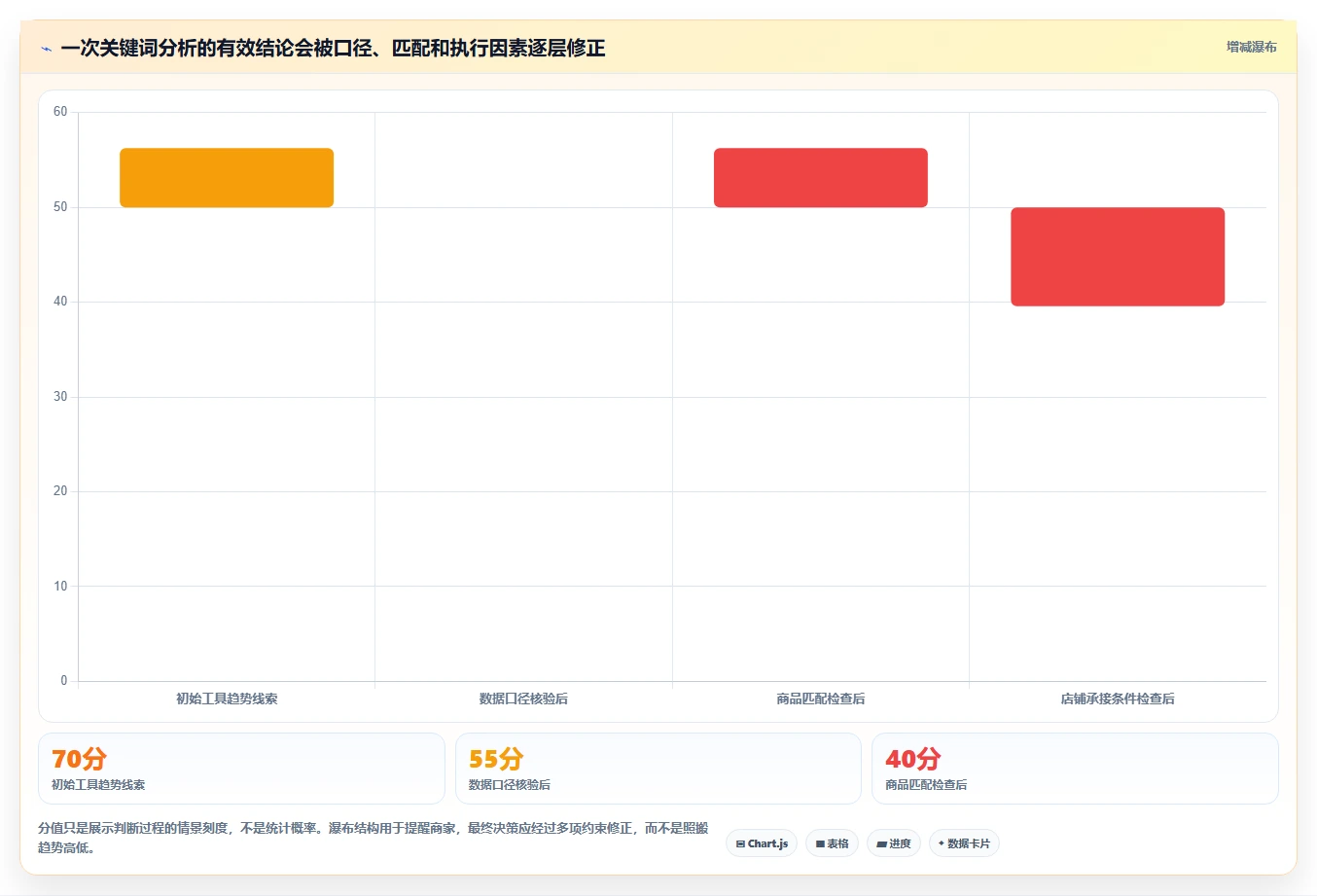Click the axis label 初始工具趋势线索

(227, 699)
